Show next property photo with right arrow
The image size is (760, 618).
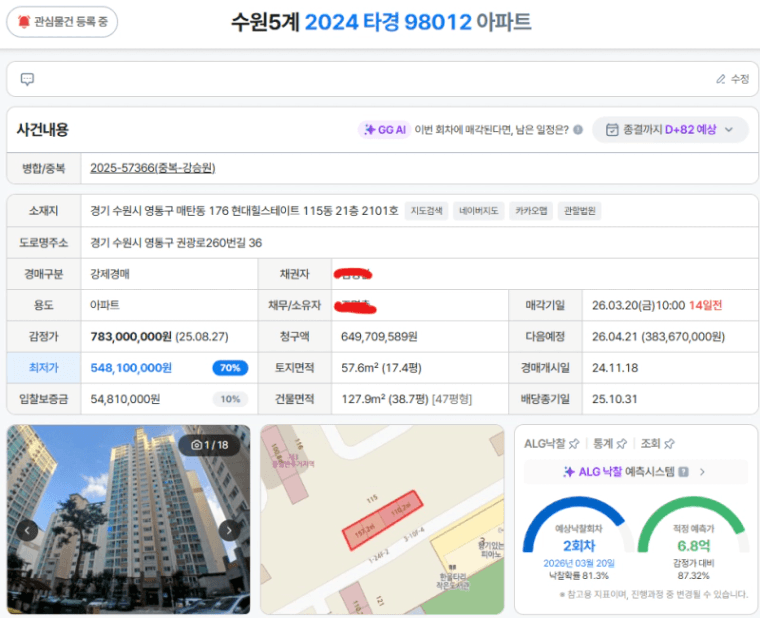229,530
